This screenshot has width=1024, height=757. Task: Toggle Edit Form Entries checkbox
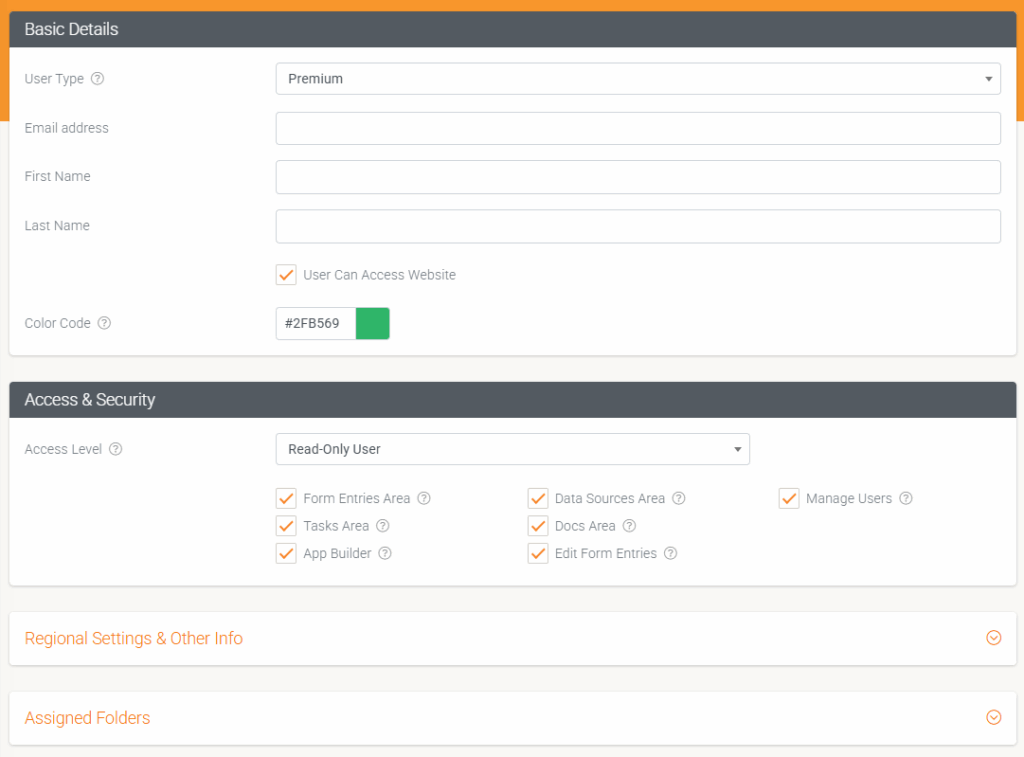click(538, 553)
